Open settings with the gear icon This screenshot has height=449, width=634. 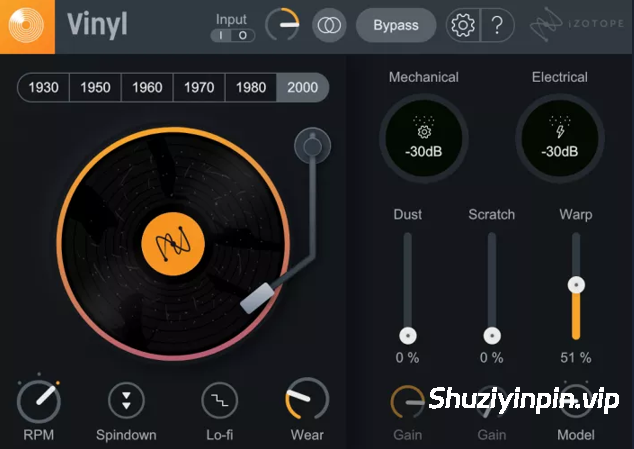click(463, 25)
